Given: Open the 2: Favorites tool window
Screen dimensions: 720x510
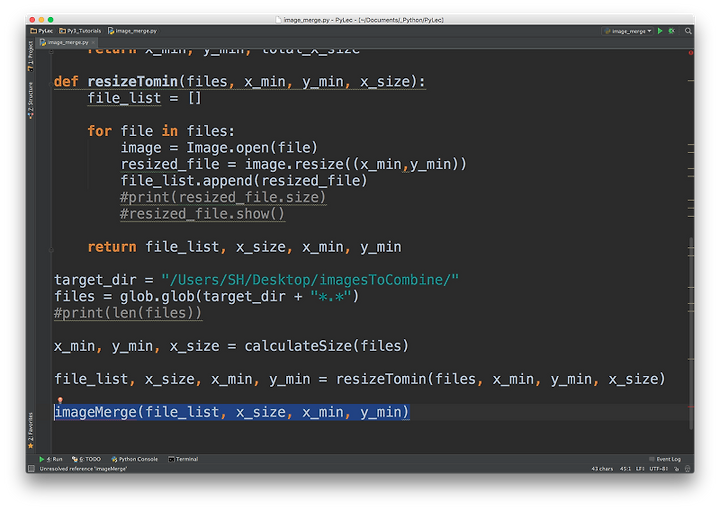Looking at the screenshot, I should 31,430.
